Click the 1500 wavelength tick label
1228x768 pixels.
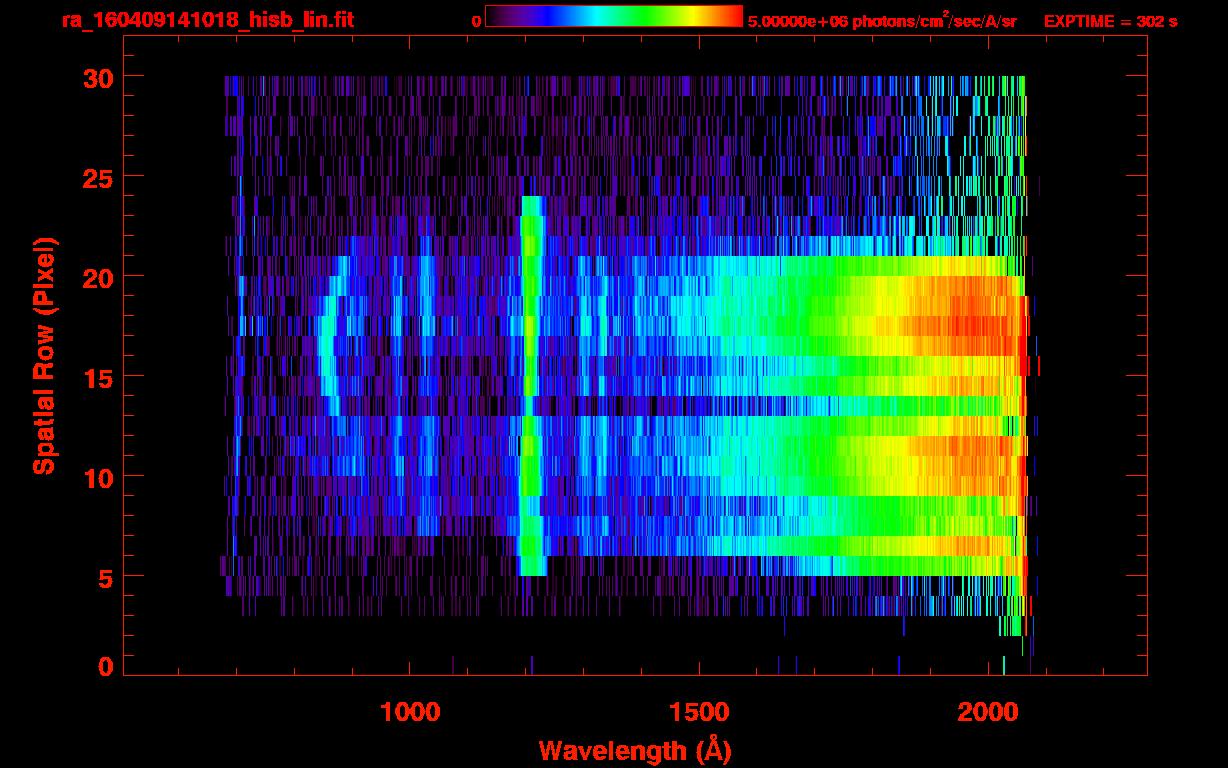[699, 712]
